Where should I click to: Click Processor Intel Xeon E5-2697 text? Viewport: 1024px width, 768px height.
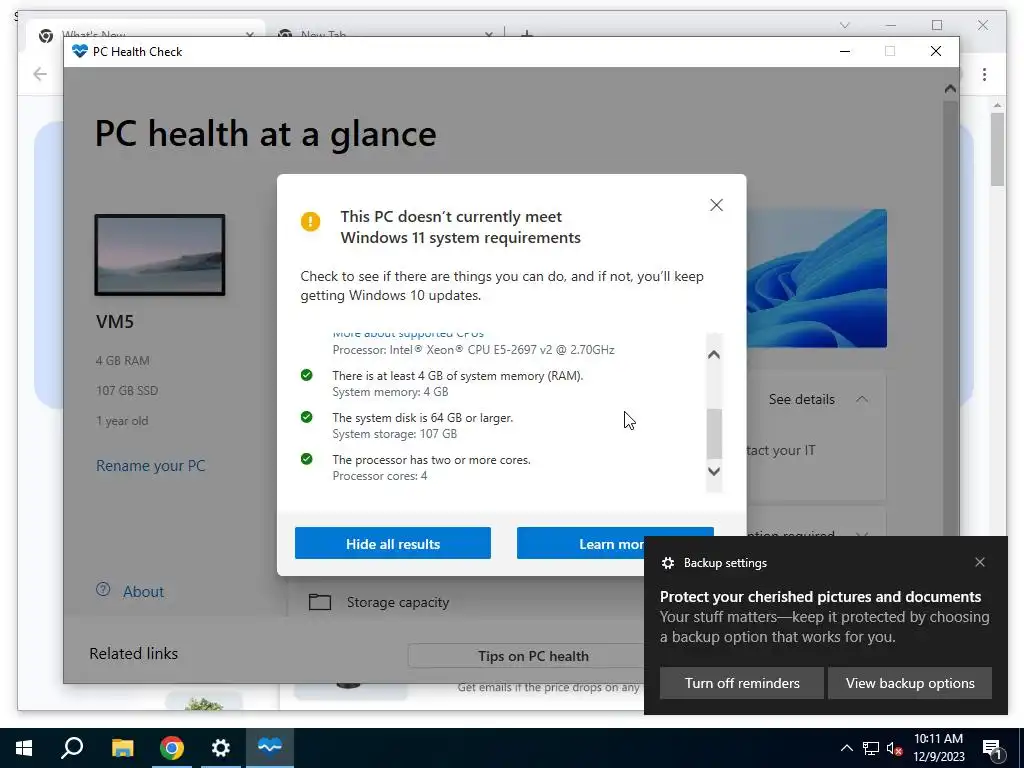pos(473,350)
